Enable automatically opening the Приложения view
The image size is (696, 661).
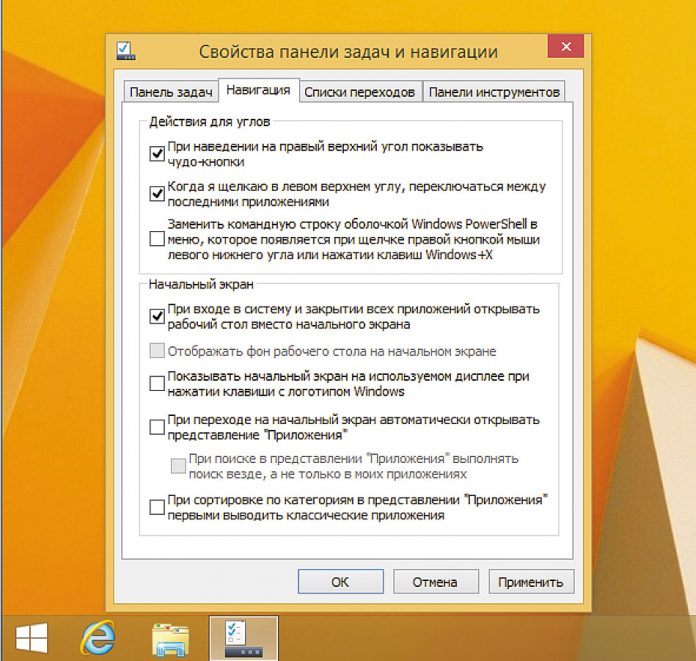point(156,427)
